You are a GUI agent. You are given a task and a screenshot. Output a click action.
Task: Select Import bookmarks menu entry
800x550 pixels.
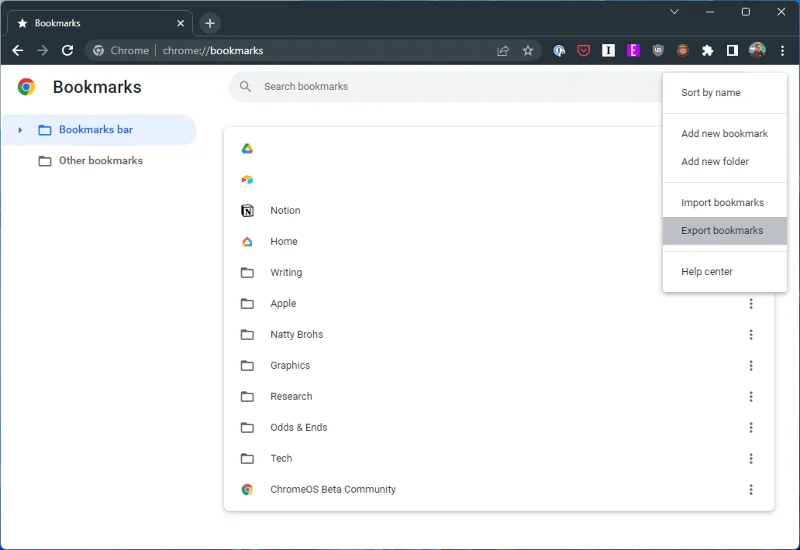point(722,203)
